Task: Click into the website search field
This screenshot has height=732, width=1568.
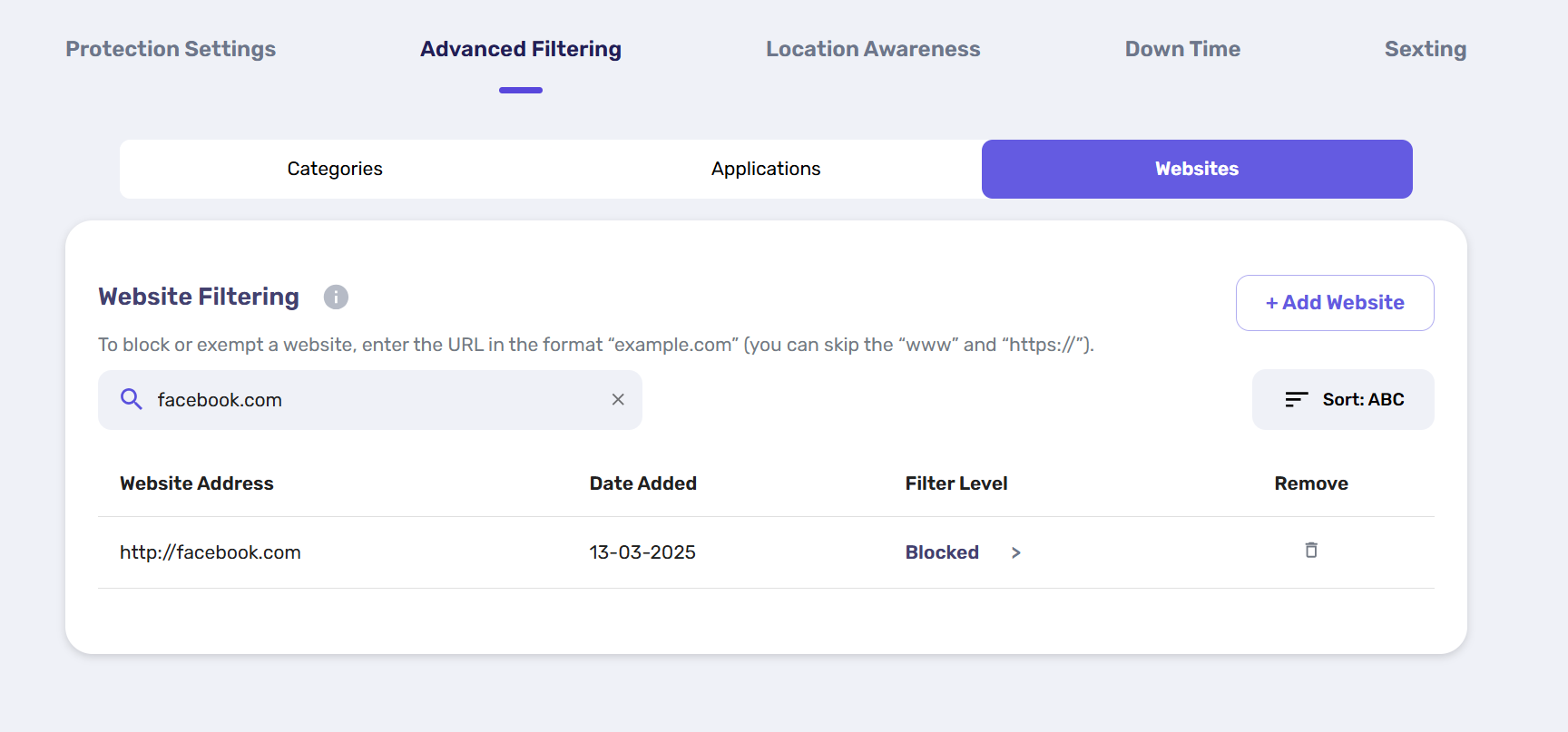Action: point(370,400)
